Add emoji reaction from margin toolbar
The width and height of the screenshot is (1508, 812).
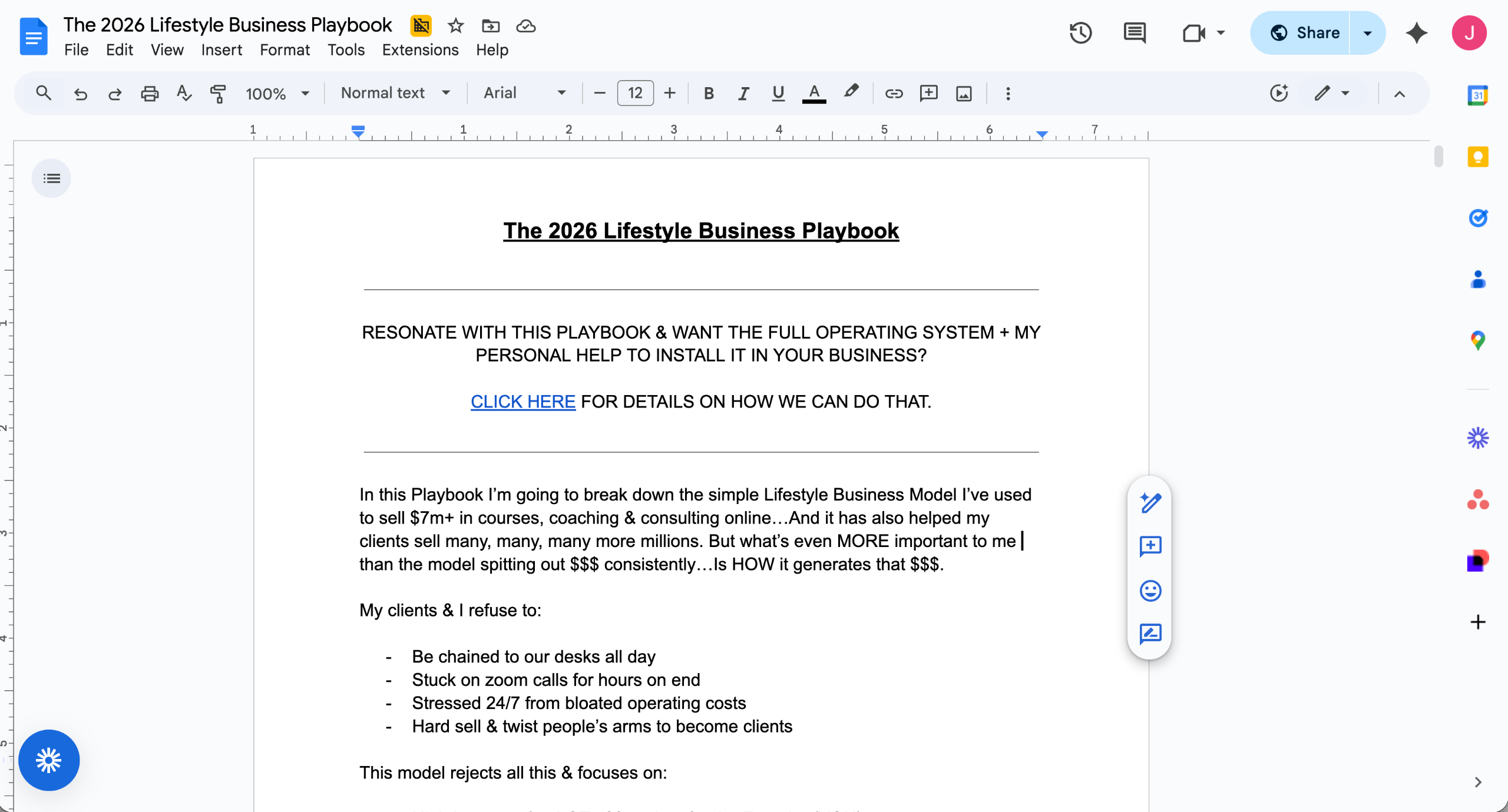click(x=1150, y=590)
